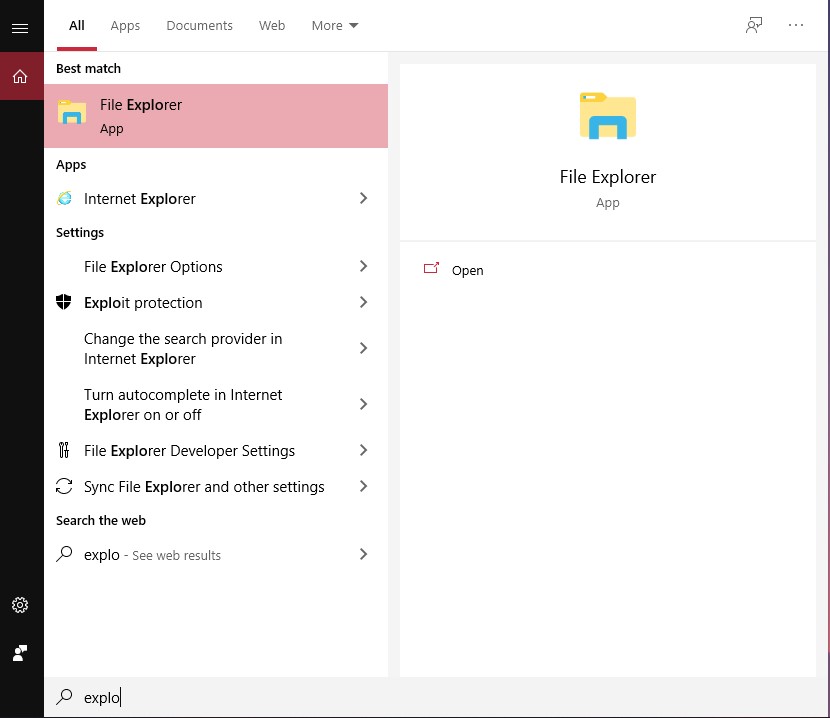The height and width of the screenshot is (718, 830).
Task: Expand arrow for Turn autocomplete setting
Action: click(363, 404)
